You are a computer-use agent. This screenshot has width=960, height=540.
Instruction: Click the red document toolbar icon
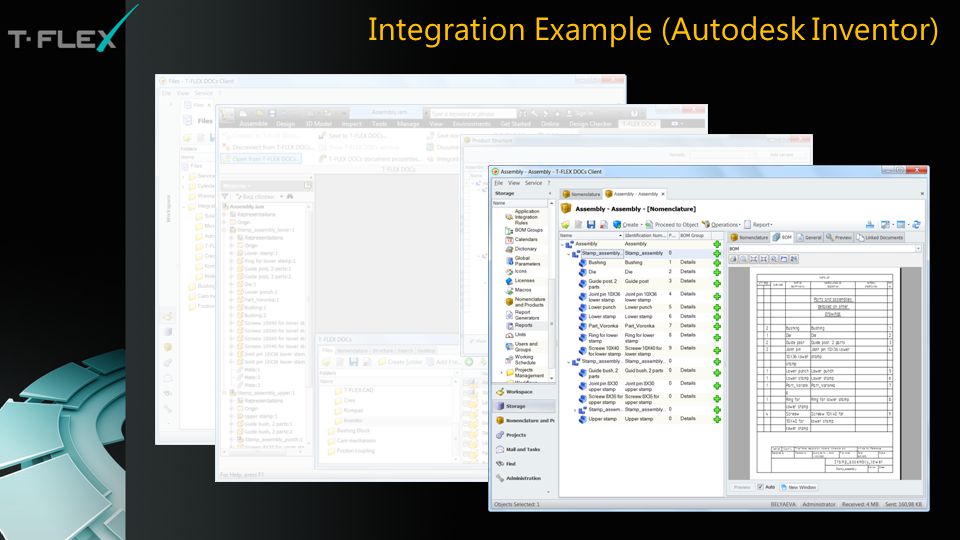pos(604,225)
